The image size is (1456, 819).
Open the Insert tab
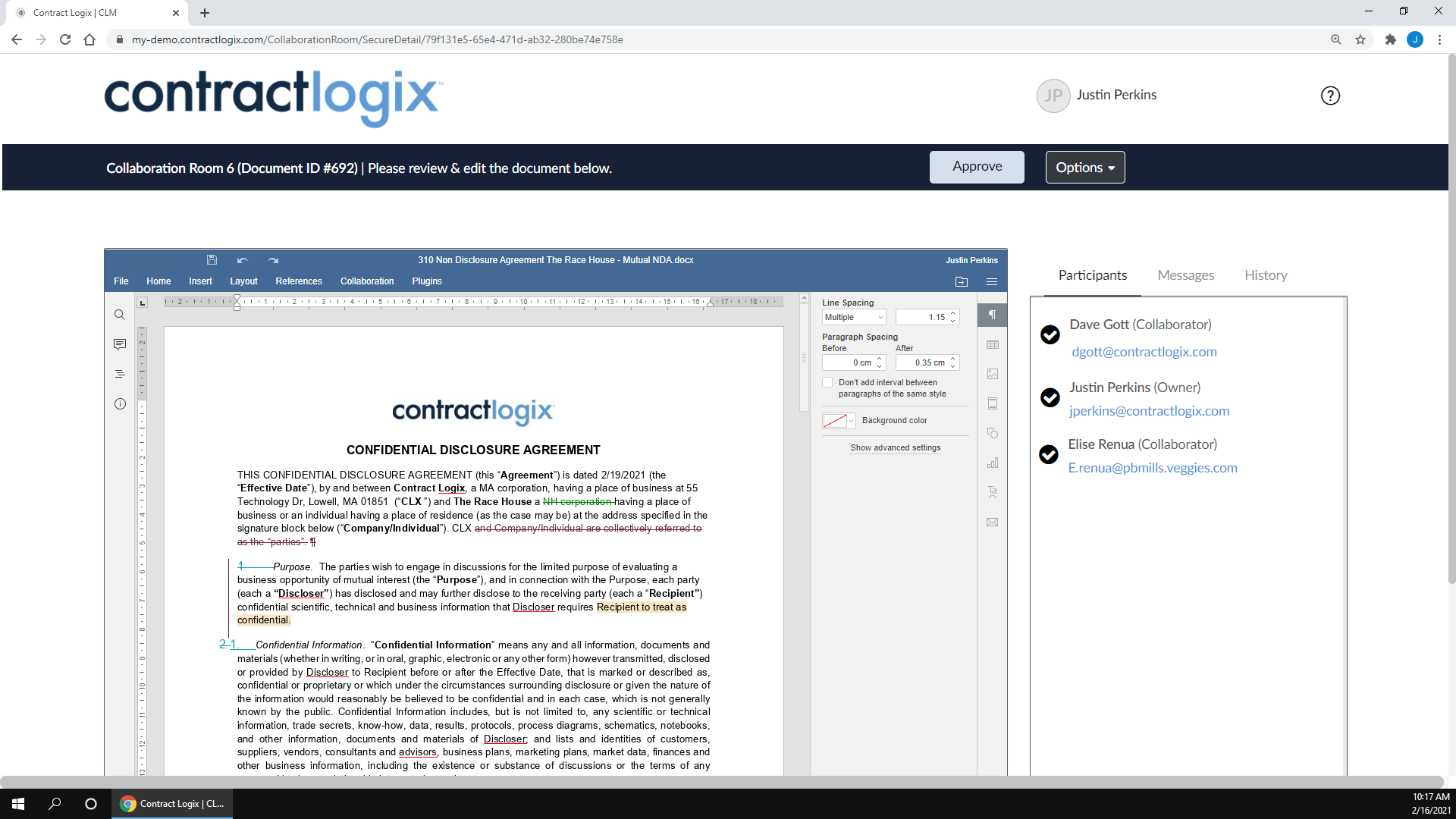click(x=200, y=281)
